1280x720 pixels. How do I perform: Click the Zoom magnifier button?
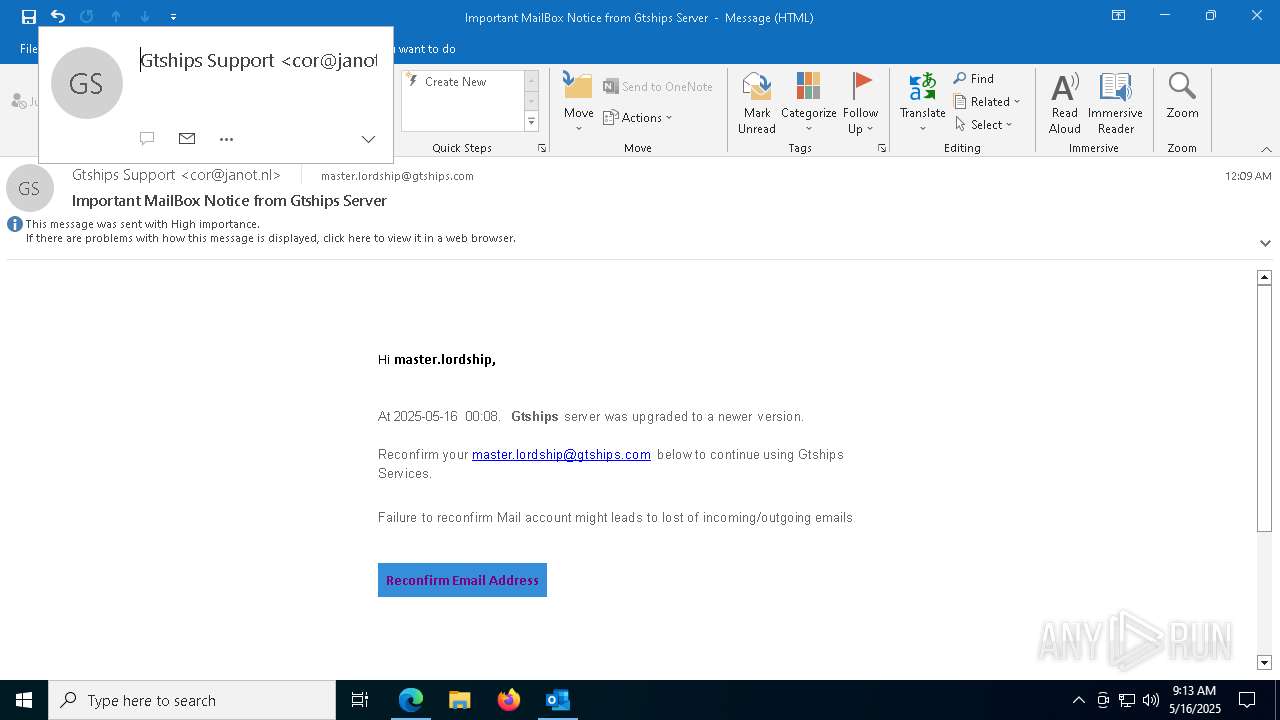pyautogui.click(x=1182, y=96)
